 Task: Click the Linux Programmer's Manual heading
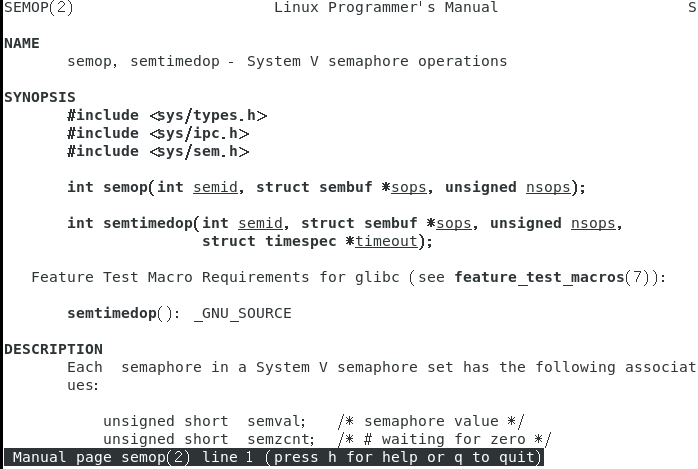tap(385, 8)
